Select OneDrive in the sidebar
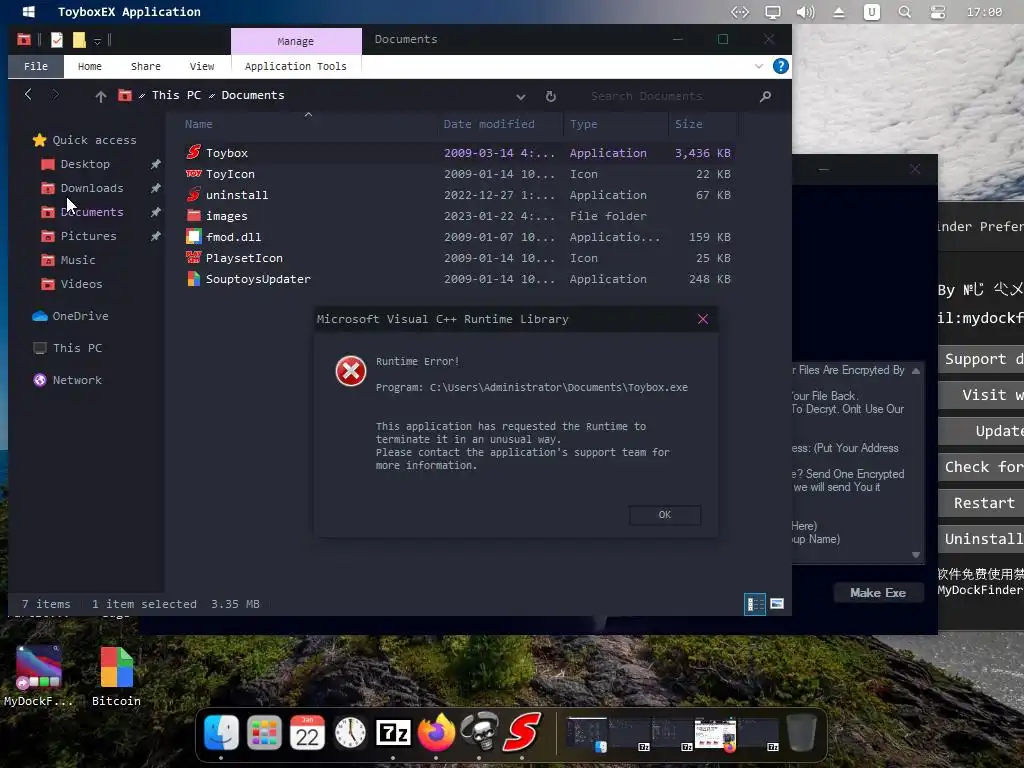 click(71, 316)
